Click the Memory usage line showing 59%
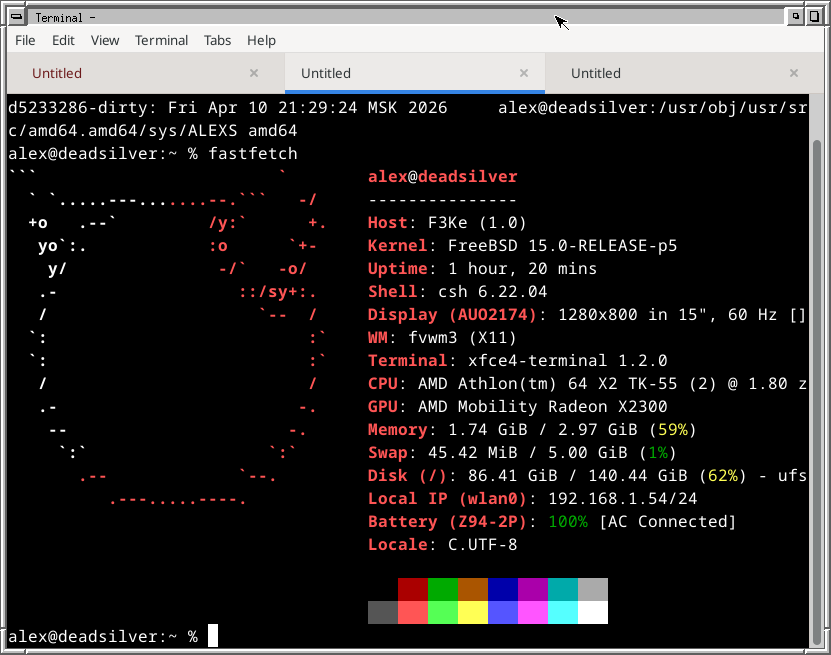This screenshot has width=831, height=655. (x=532, y=430)
